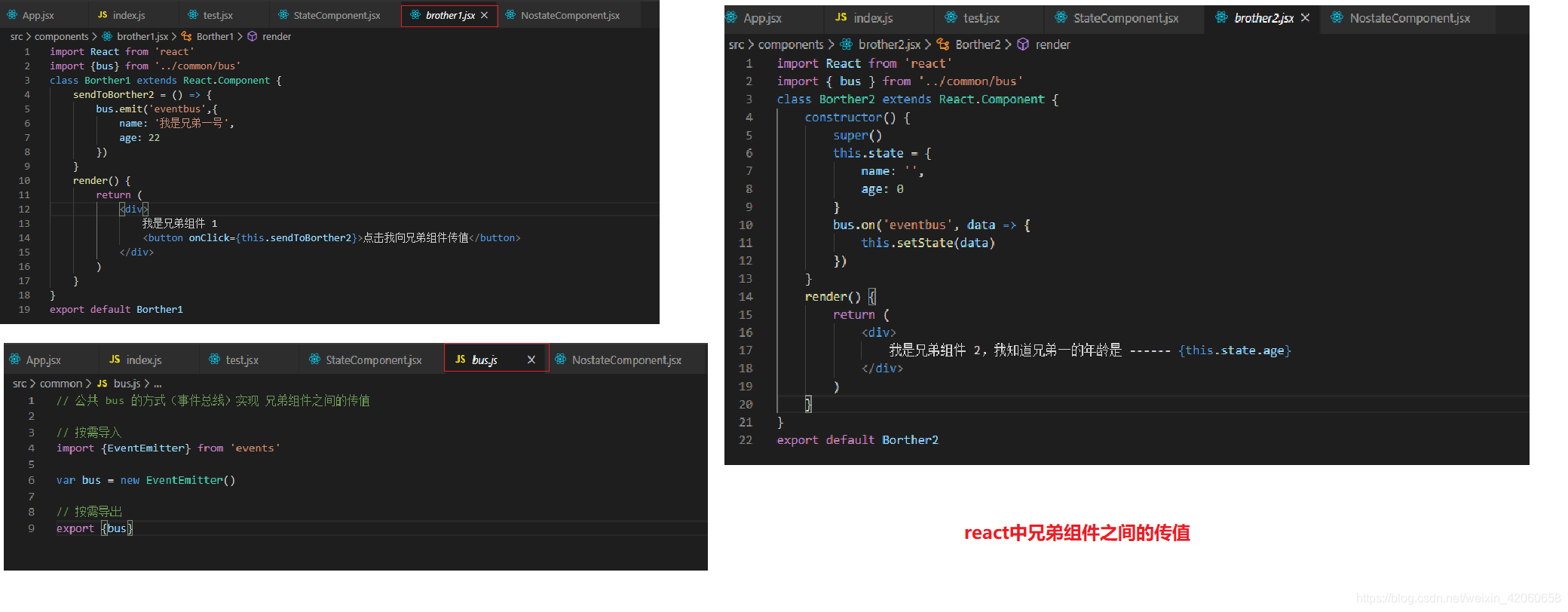Viewport: 1568px width, 612px height.
Task: Click the 'age: 0' code line
Action: pyautogui.click(x=882, y=189)
